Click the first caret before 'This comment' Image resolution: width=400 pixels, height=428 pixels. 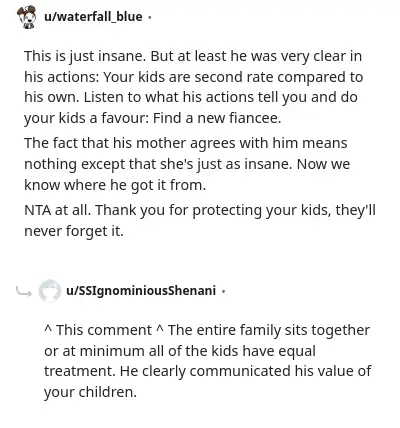point(48,329)
